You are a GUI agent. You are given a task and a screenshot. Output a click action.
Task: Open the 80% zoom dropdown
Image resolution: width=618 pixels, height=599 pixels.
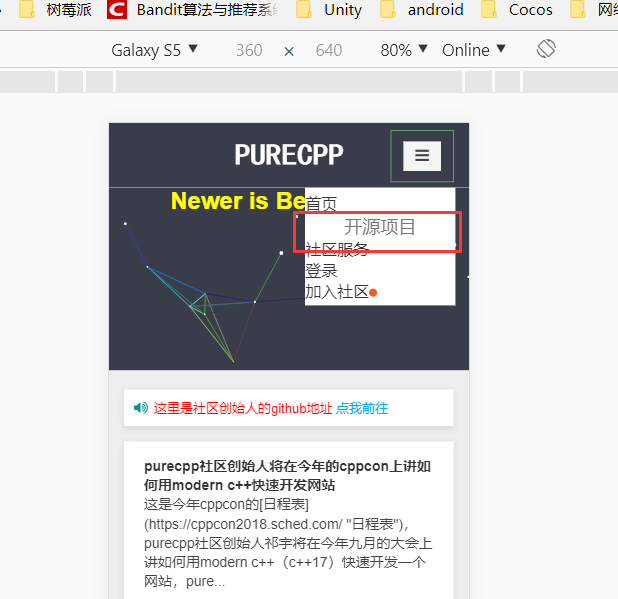click(x=404, y=50)
